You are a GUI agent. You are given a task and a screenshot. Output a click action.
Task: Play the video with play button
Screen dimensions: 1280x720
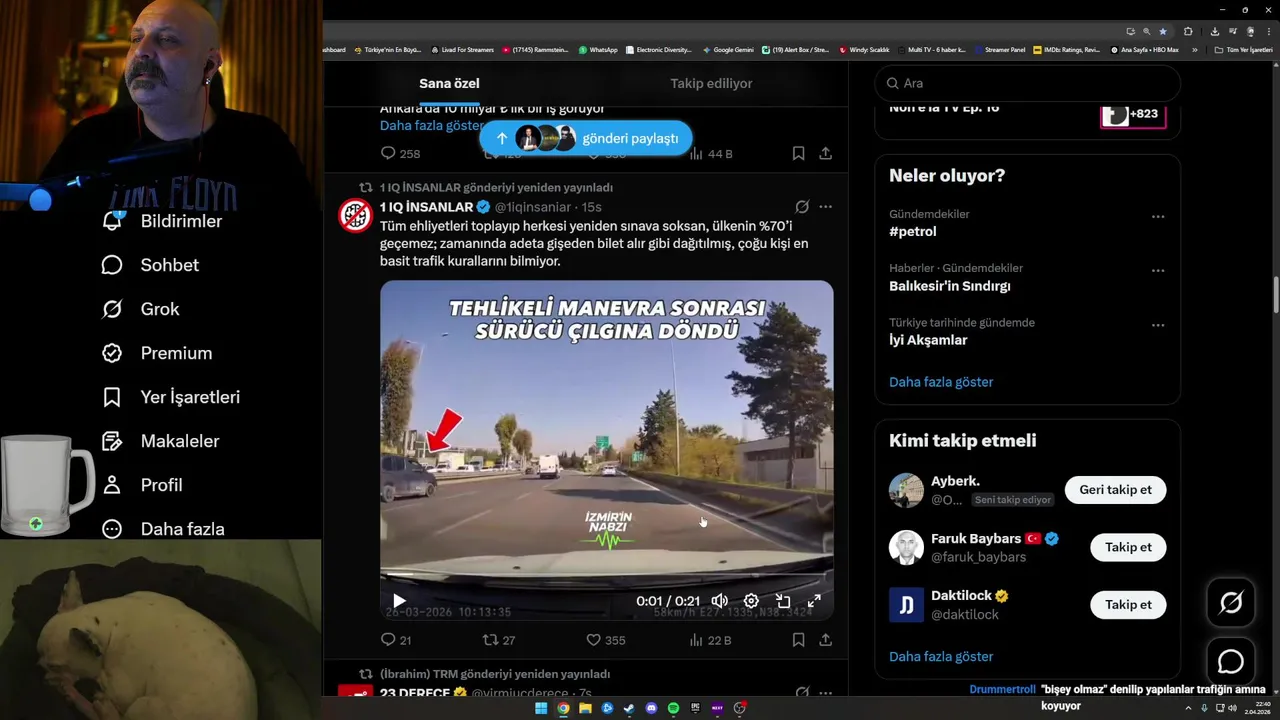399,601
